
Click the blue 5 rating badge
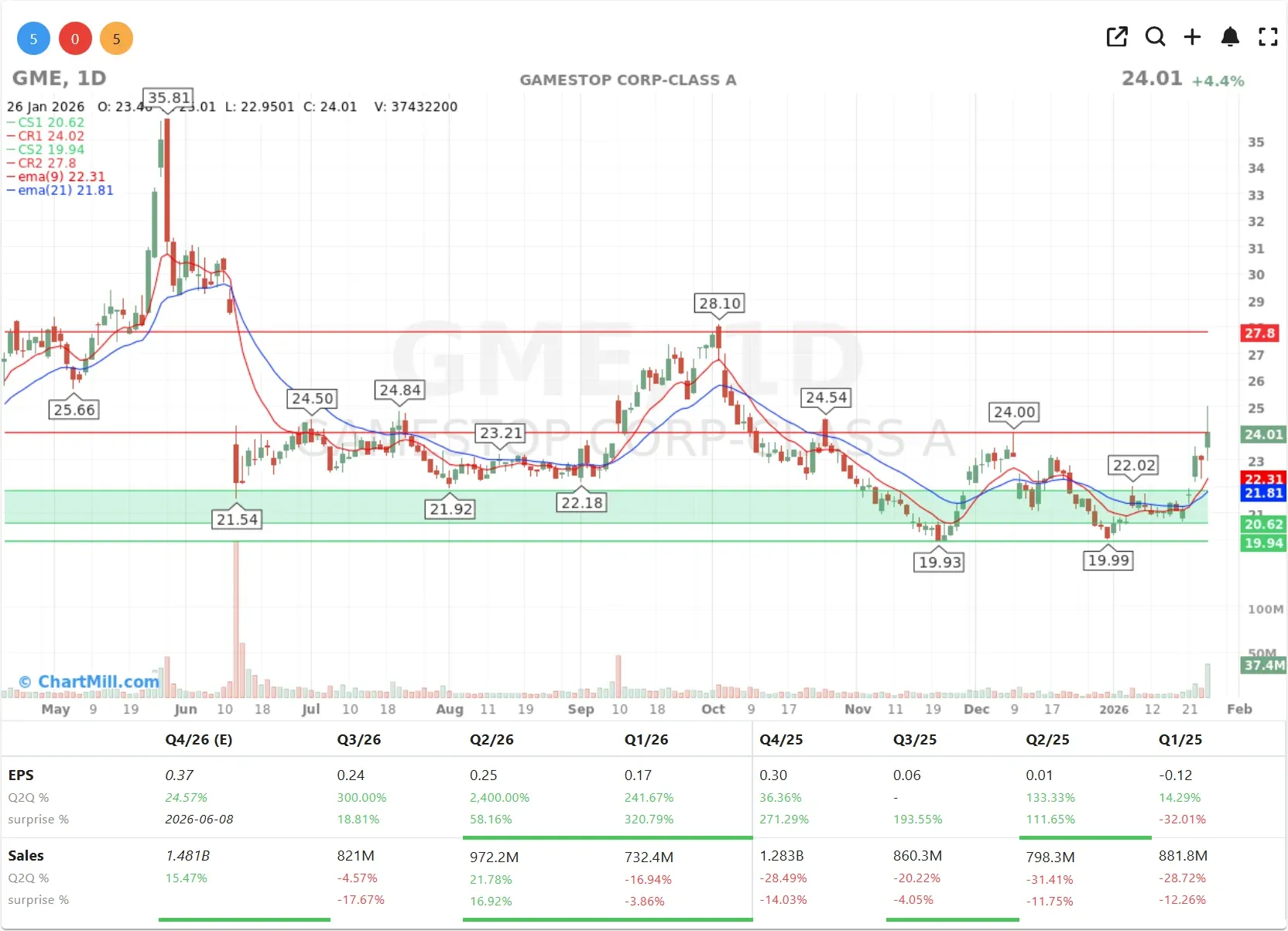point(33,38)
